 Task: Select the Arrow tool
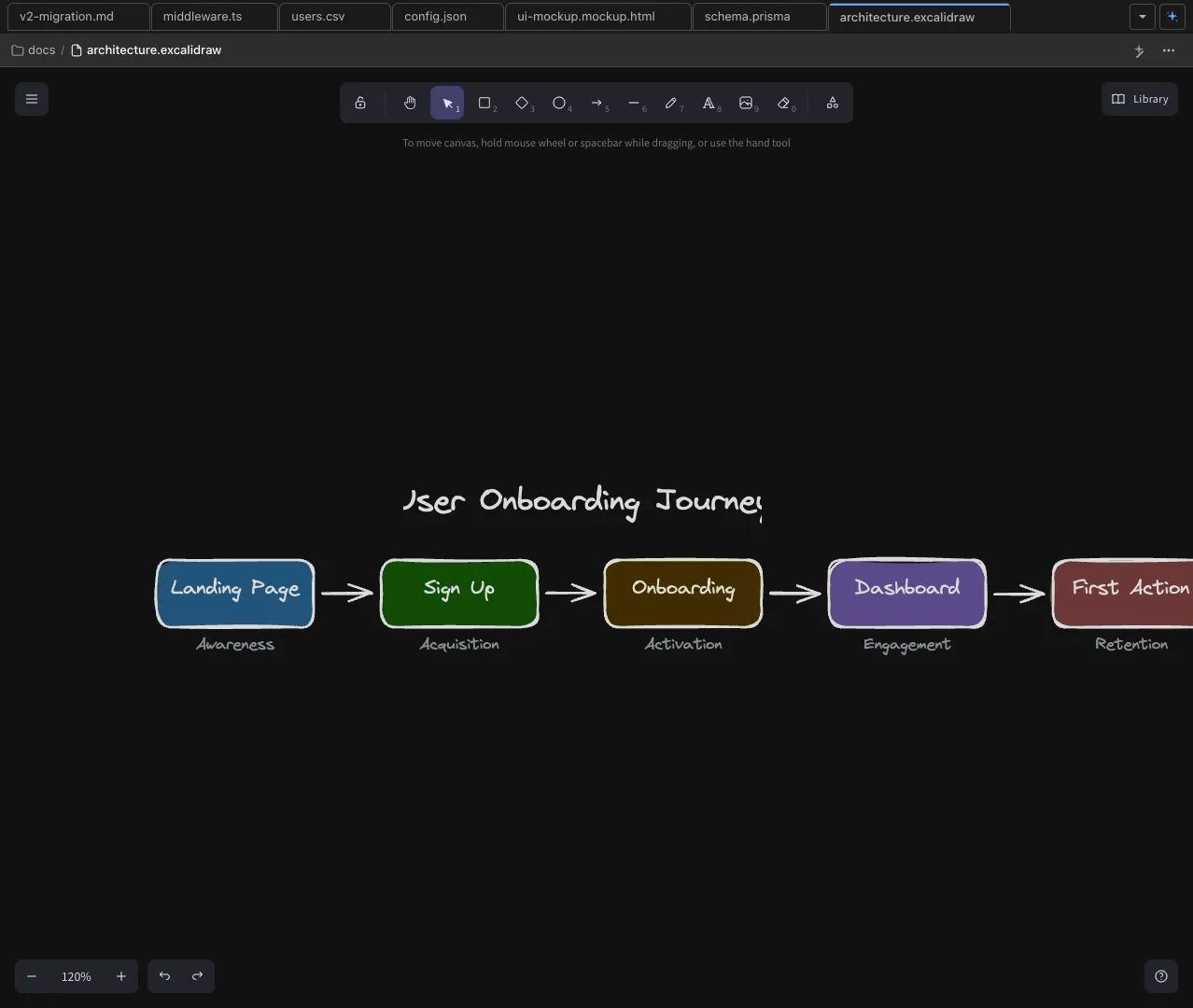597,103
